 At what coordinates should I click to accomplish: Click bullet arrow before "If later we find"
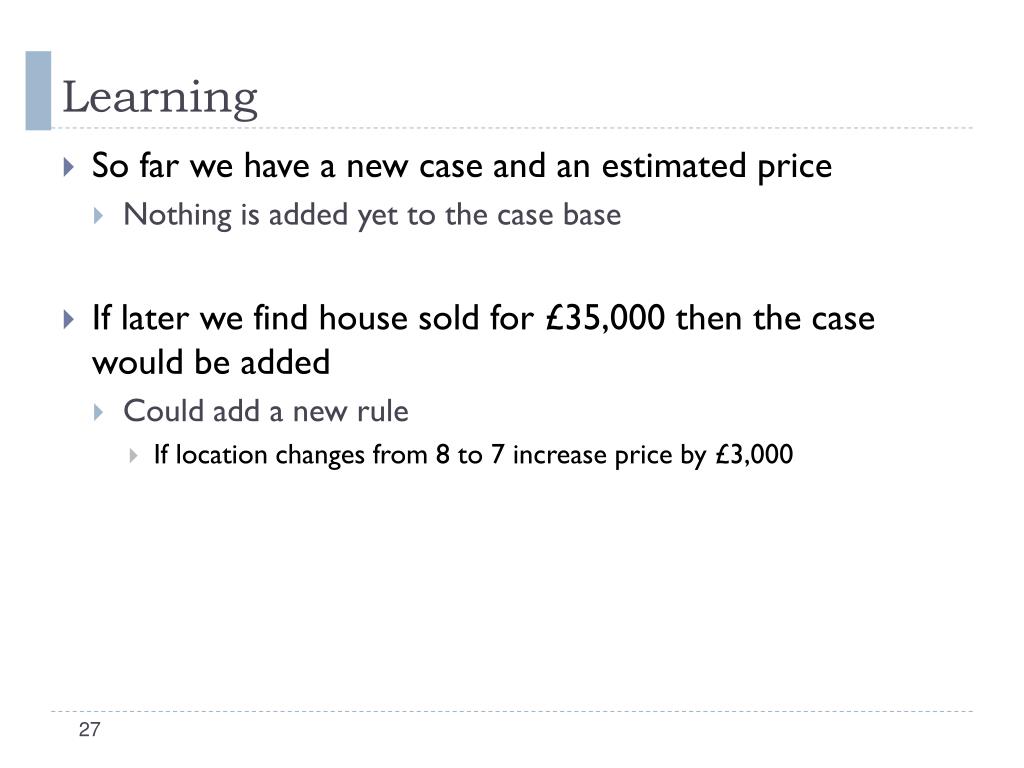69,319
